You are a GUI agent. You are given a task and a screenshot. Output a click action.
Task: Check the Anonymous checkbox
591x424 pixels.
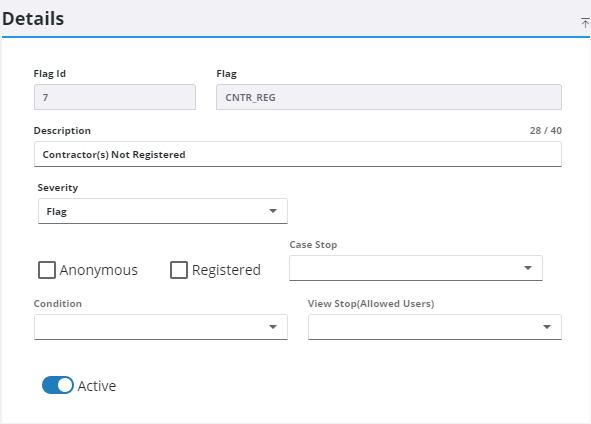pos(47,270)
